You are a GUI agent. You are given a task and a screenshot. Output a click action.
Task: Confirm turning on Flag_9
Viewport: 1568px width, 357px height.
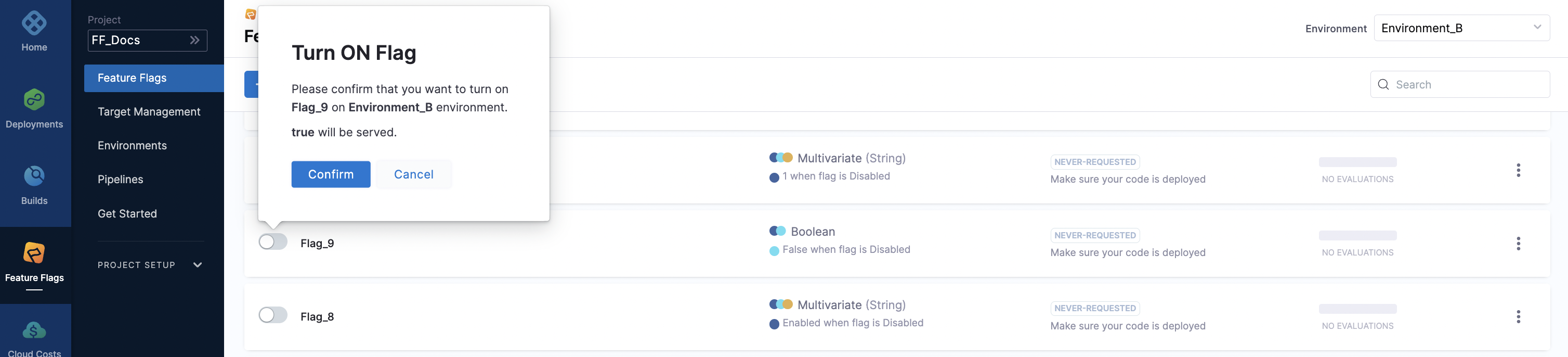(331, 174)
